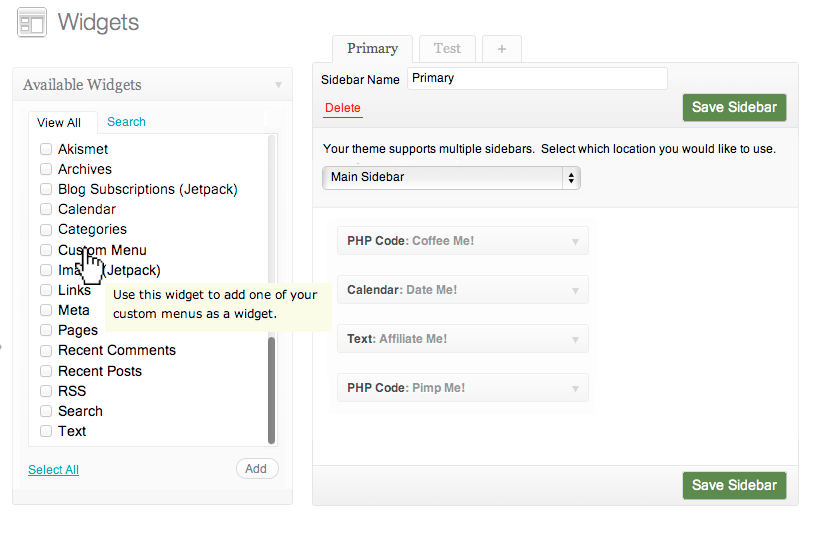Screen dimensions: 837x548
Task: Select the RSS widget checkbox
Action: coord(46,391)
